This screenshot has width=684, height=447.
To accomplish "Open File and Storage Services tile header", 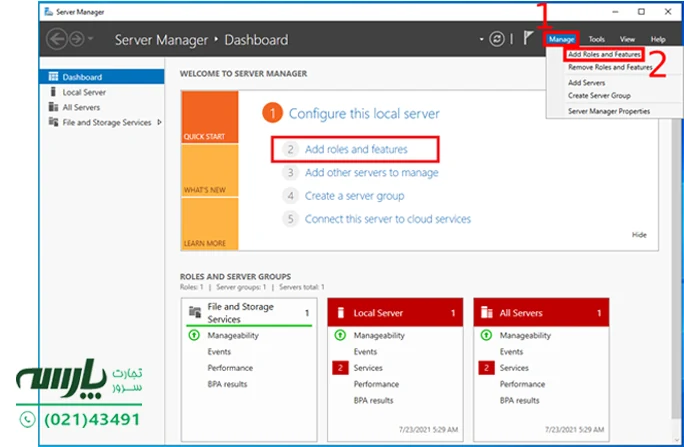I will coord(249,313).
